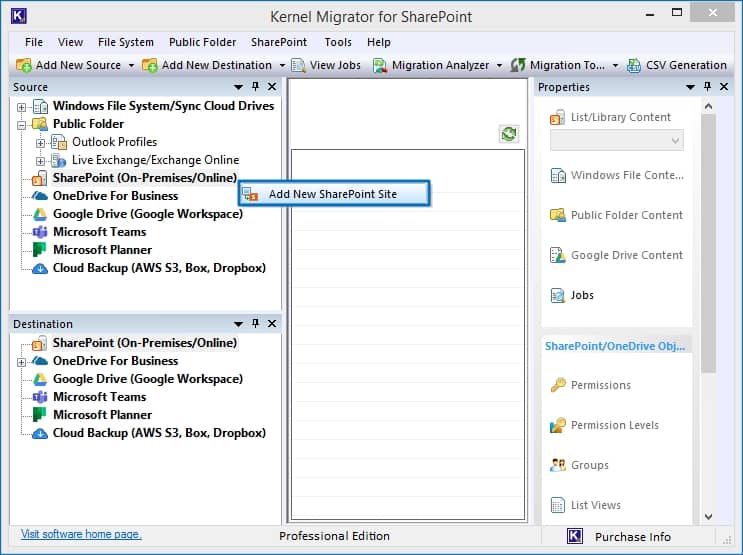The image size is (743, 555).
Task: Open the Add New Destination dropdown arrow
Action: 282,65
